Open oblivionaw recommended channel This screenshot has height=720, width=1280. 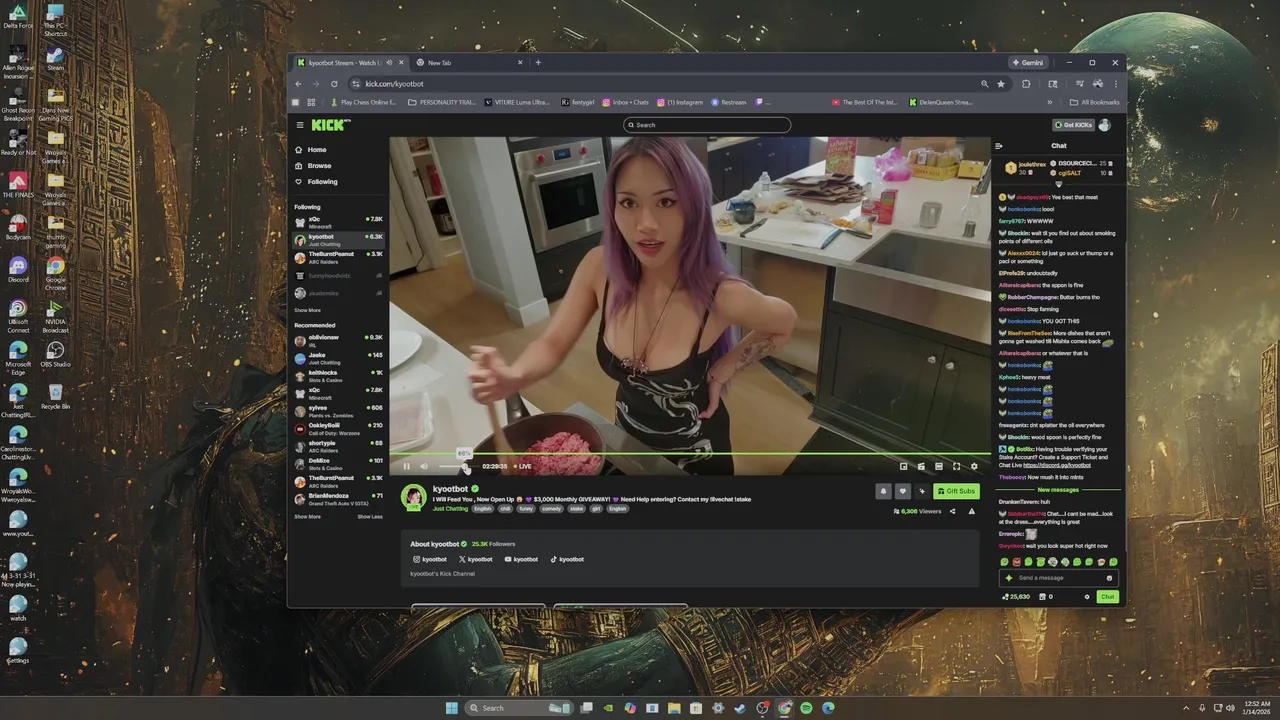339,340
